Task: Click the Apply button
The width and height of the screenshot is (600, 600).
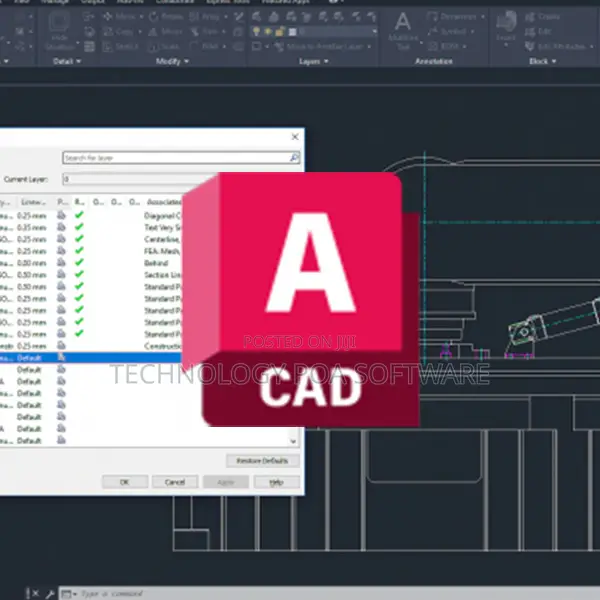Action: pyautogui.click(x=226, y=482)
